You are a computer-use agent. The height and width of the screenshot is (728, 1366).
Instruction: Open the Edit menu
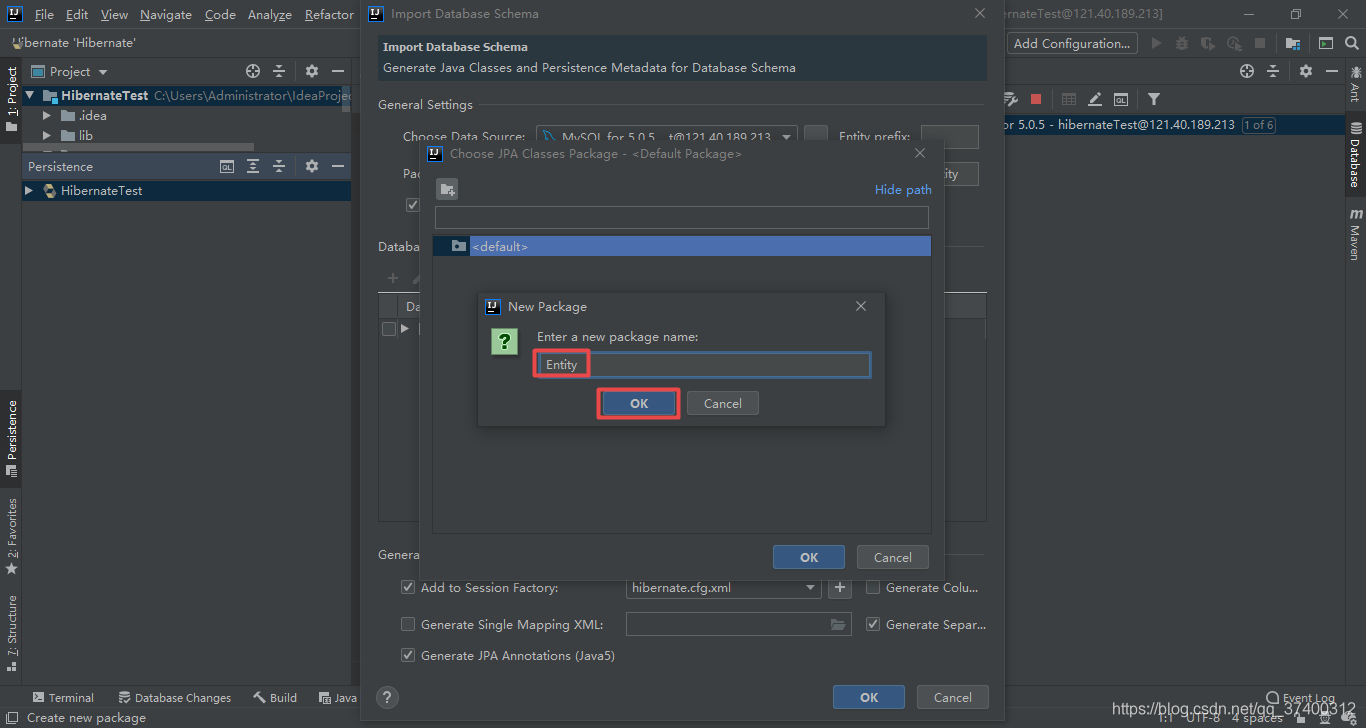click(77, 14)
